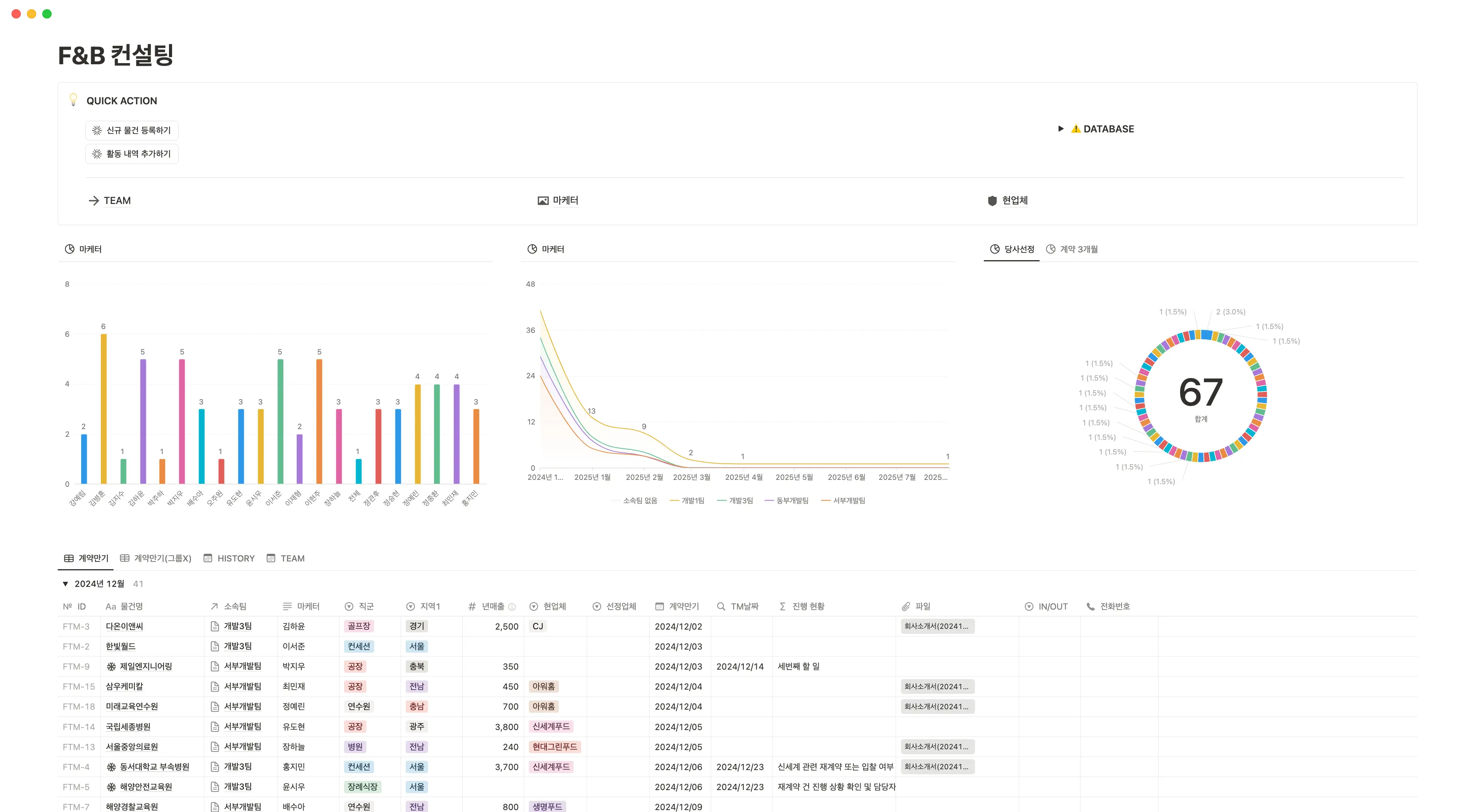Image resolution: width=1478 pixels, height=812 pixels.
Task: Click the image icon beside 마케터 link
Action: (542, 200)
